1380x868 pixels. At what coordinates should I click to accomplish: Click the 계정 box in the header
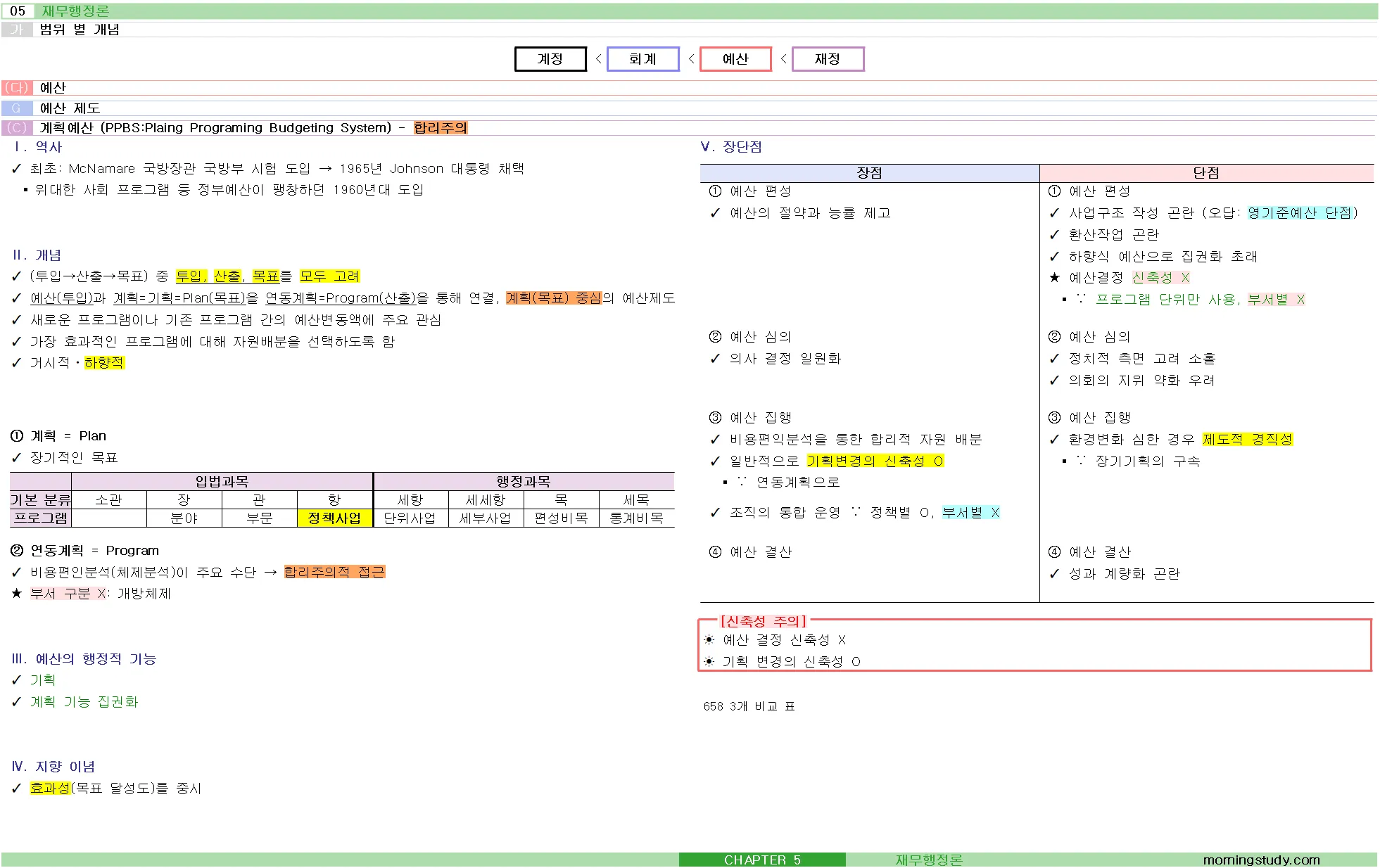(x=550, y=59)
